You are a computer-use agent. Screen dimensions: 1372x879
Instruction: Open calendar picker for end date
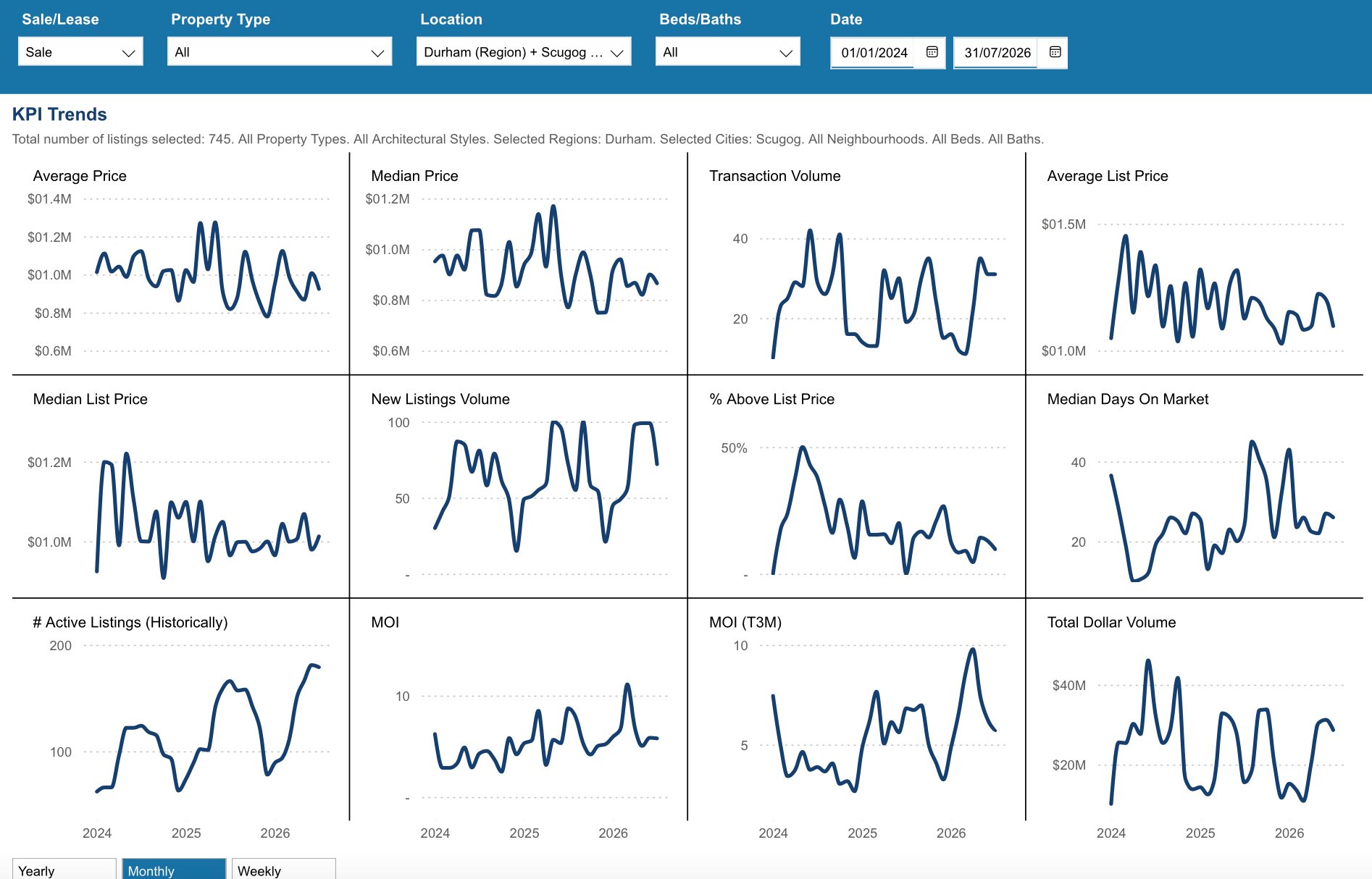tap(1055, 52)
